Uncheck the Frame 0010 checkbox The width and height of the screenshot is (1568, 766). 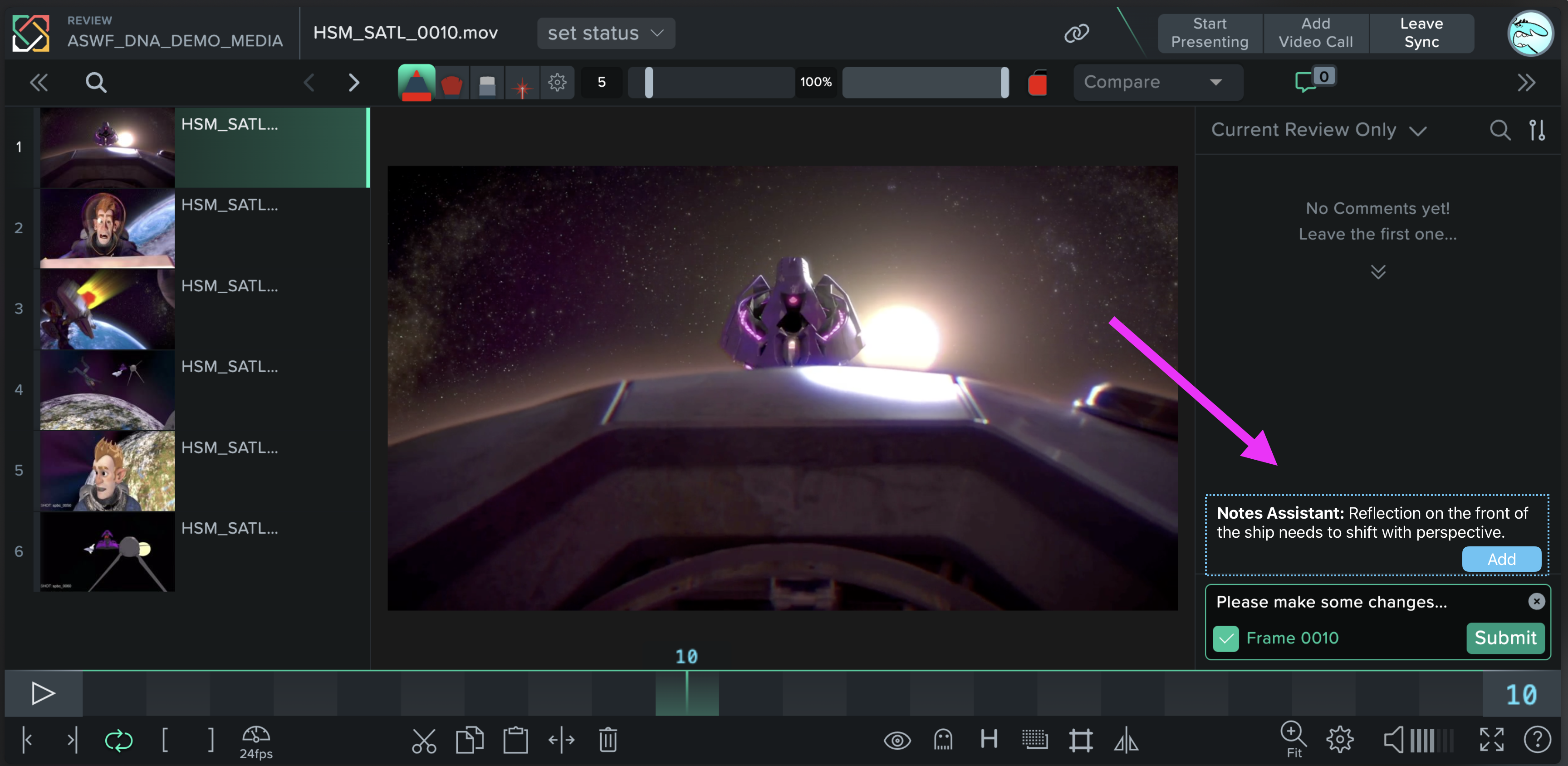[x=1226, y=639]
